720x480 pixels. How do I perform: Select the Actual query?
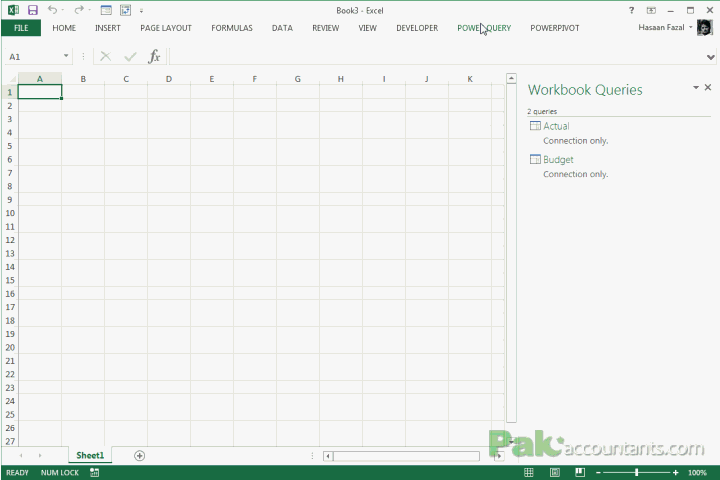pyautogui.click(x=556, y=126)
